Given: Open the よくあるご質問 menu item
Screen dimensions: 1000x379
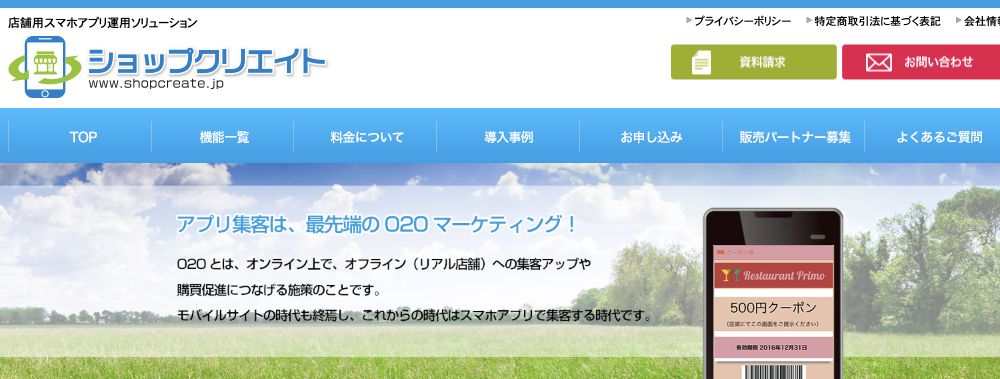Looking at the screenshot, I should (x=939, y=137).
